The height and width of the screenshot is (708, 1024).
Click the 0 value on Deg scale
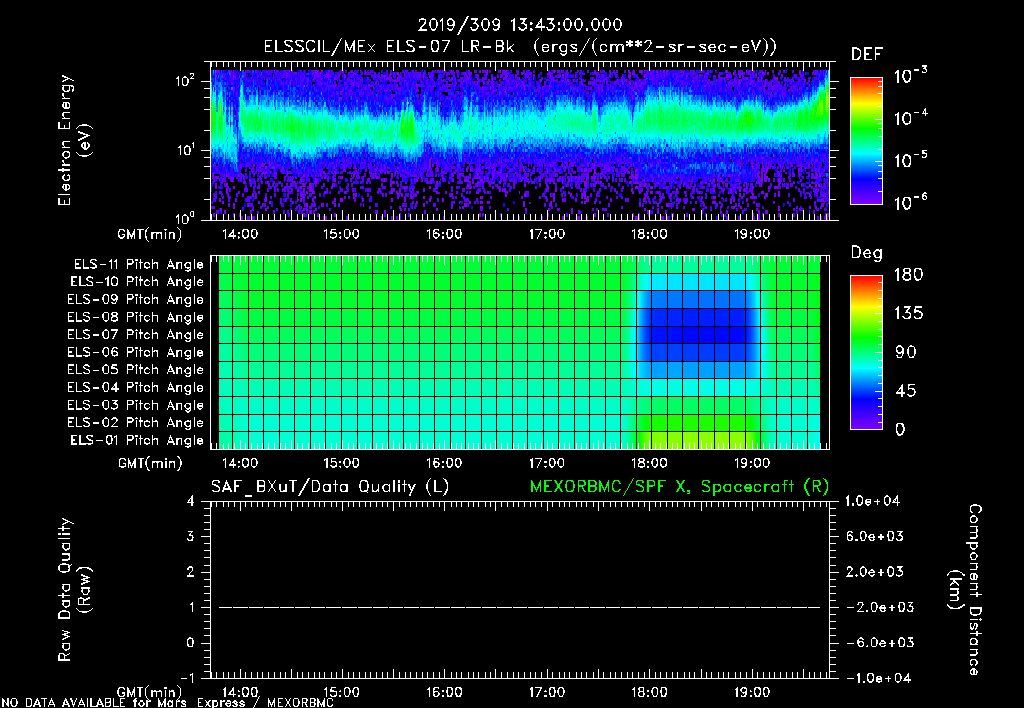click(900, 429)
